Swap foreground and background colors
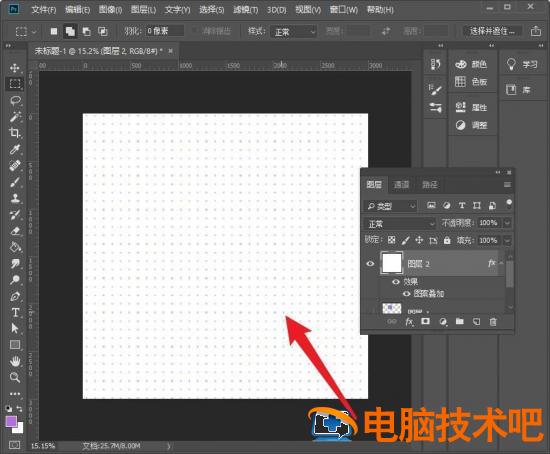The width and height of the screenshot is (550, 454). (x=20, y=409)
